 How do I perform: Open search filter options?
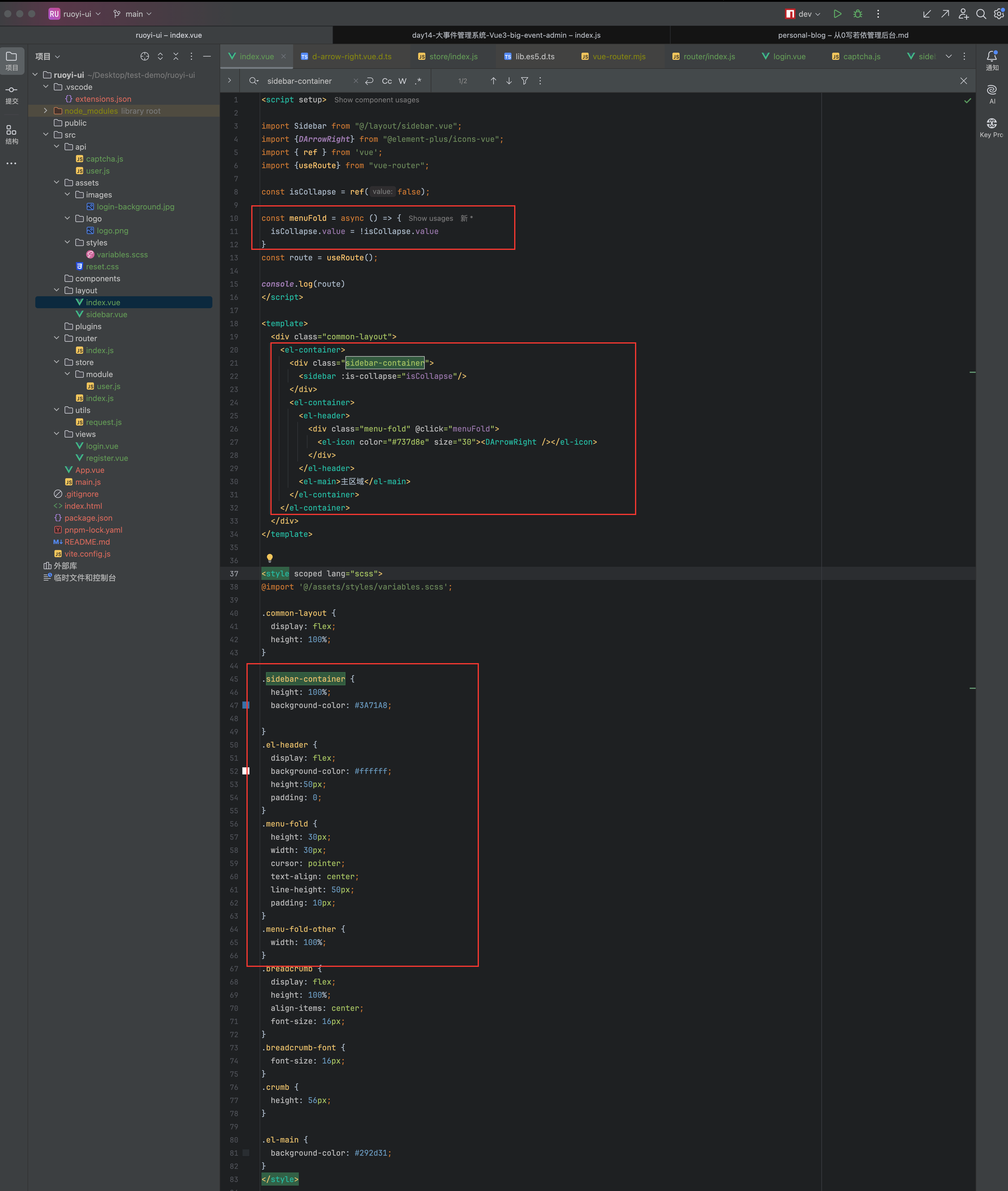(525, 80)
